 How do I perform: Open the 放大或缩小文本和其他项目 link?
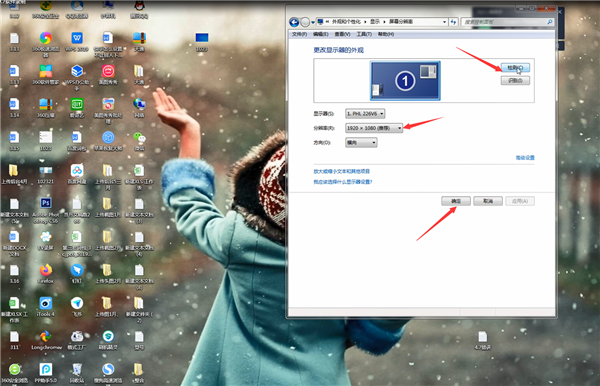point(341,171)
